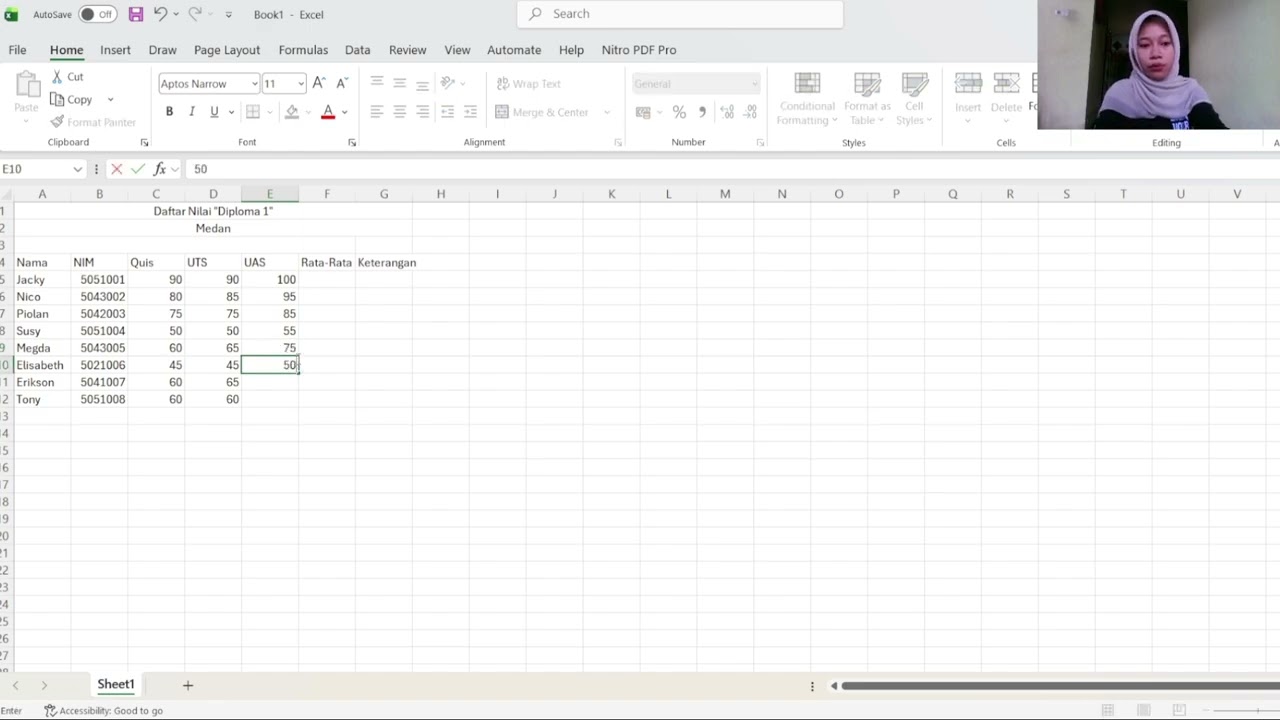Click Decrease Indent icon
Screen dimensions: 1280x720
point(447,112)
